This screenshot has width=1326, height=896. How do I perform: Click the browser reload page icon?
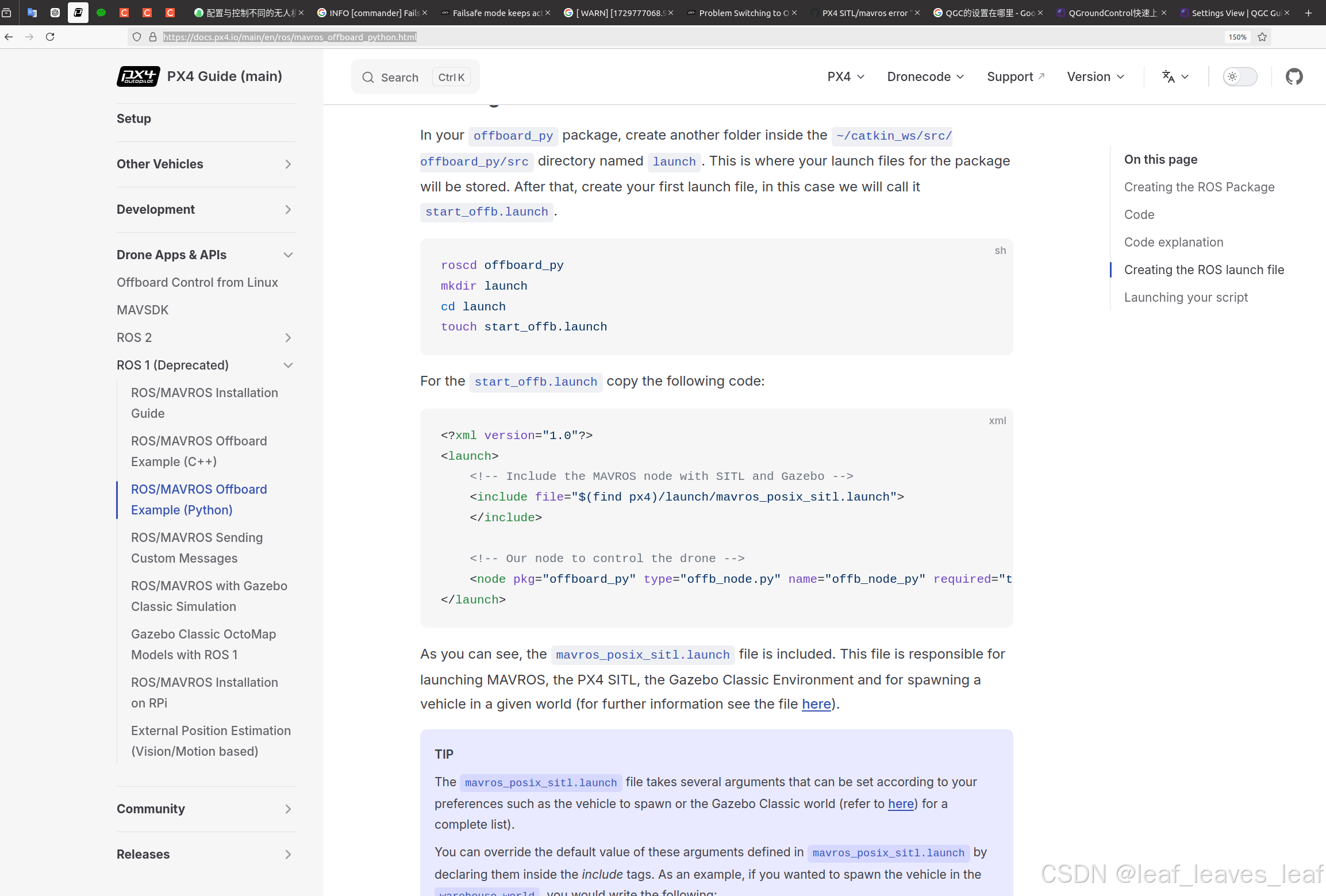51,37
